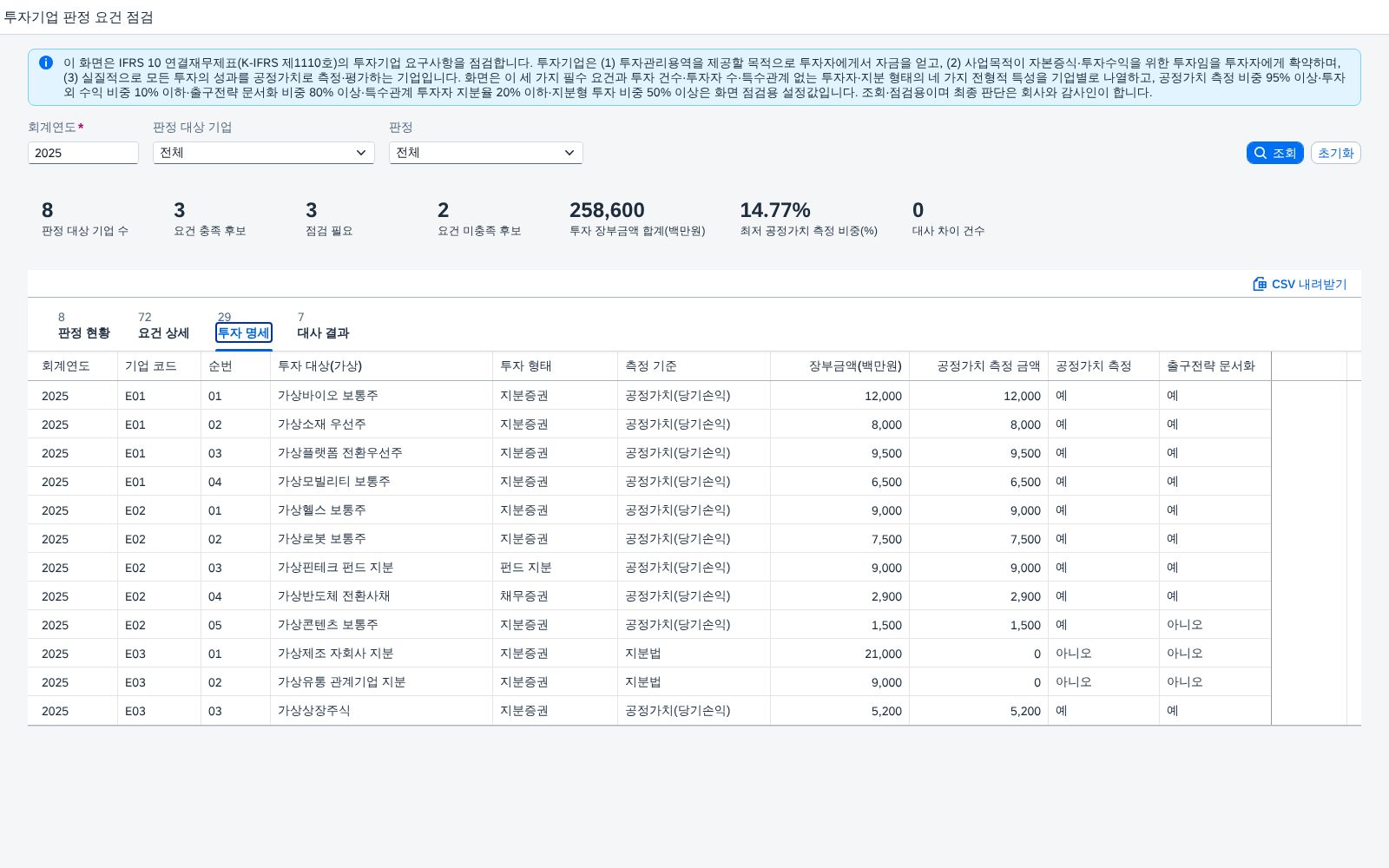Reset filters with 초기화 button

coord(1335,153)
